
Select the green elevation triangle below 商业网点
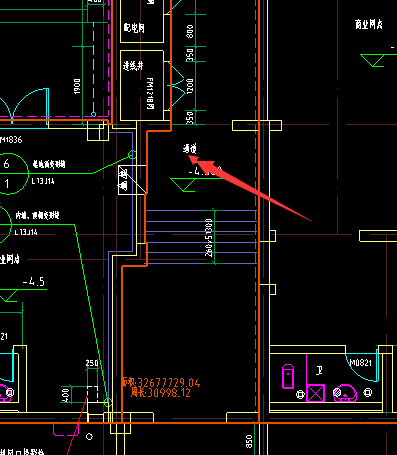tap(373, 60)
